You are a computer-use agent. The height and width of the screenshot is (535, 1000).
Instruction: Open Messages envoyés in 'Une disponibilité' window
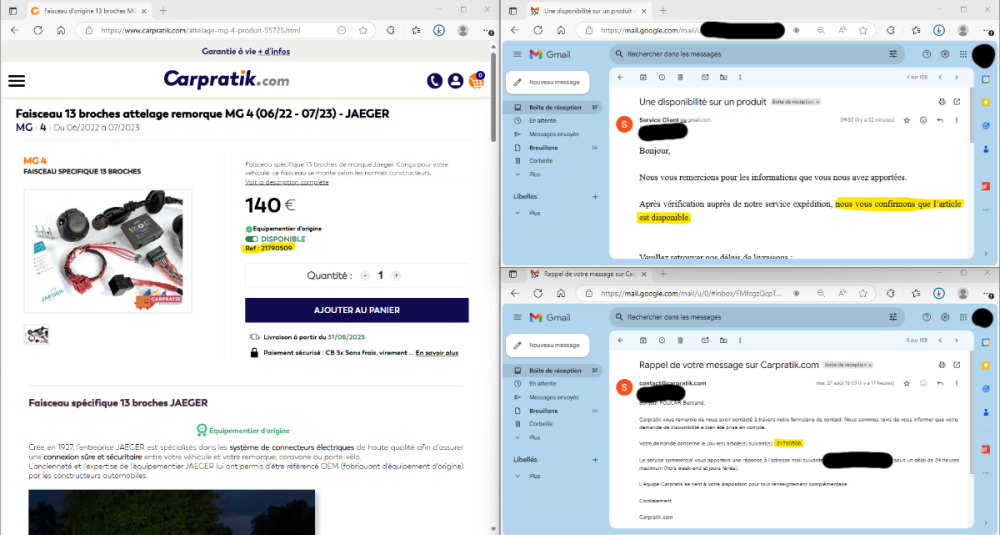554,134
